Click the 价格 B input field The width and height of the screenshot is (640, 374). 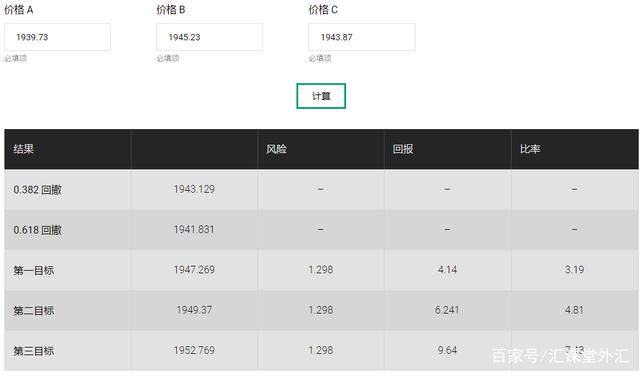click(x=209, y=37)
